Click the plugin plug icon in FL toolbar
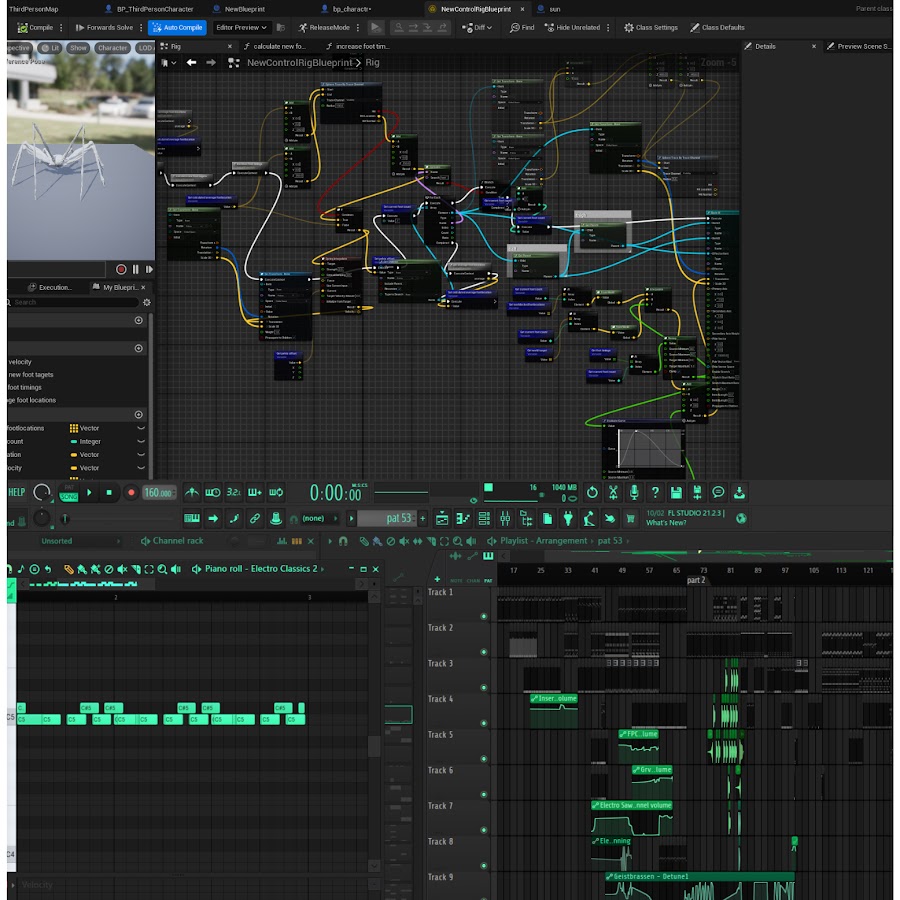 pyautogui.click(x=568, y=518)
